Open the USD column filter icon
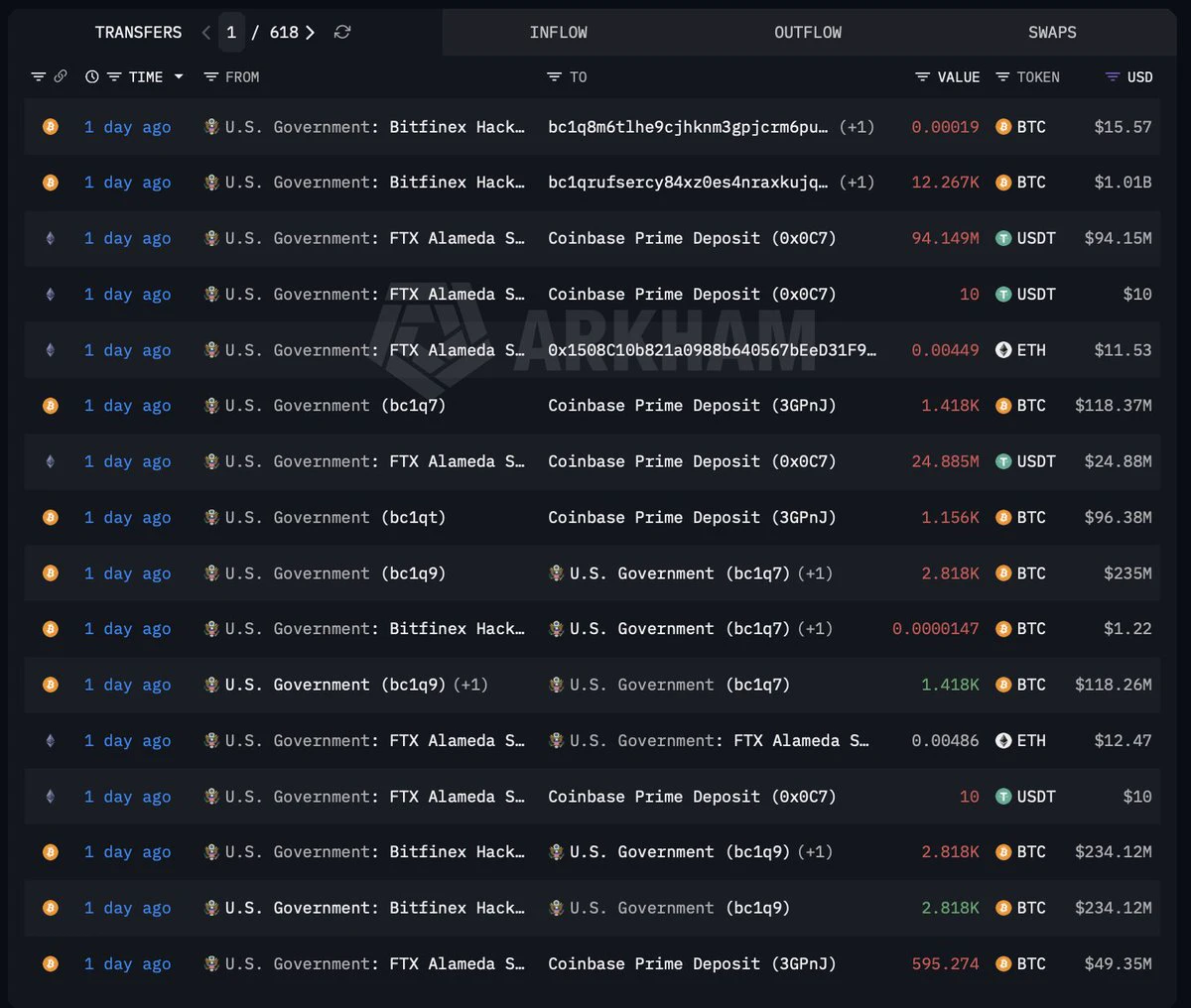This screenshot has width=1191, height=1008. [1112, 76]
